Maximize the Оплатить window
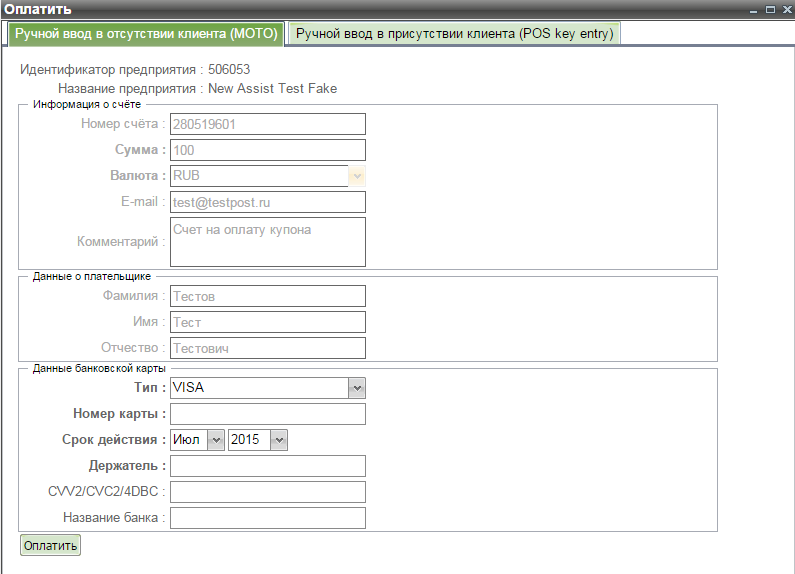 point(770,8)
